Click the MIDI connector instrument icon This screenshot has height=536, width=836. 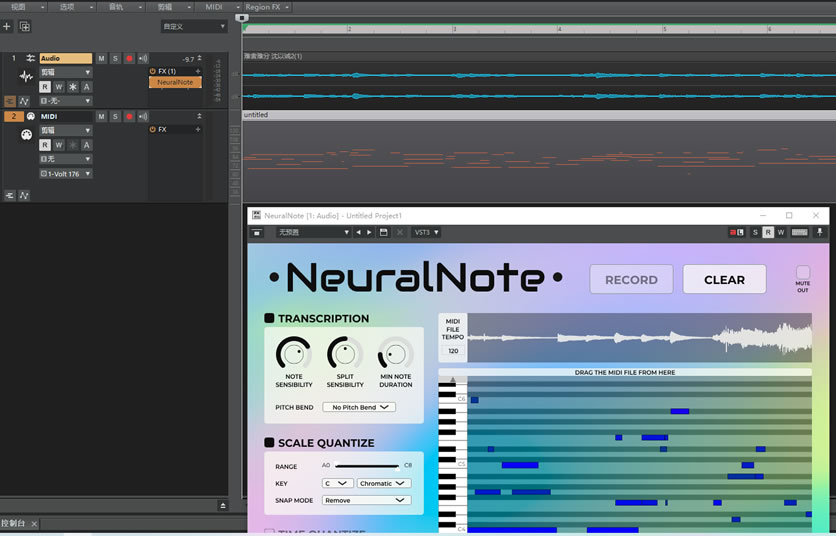coord(26,134)
